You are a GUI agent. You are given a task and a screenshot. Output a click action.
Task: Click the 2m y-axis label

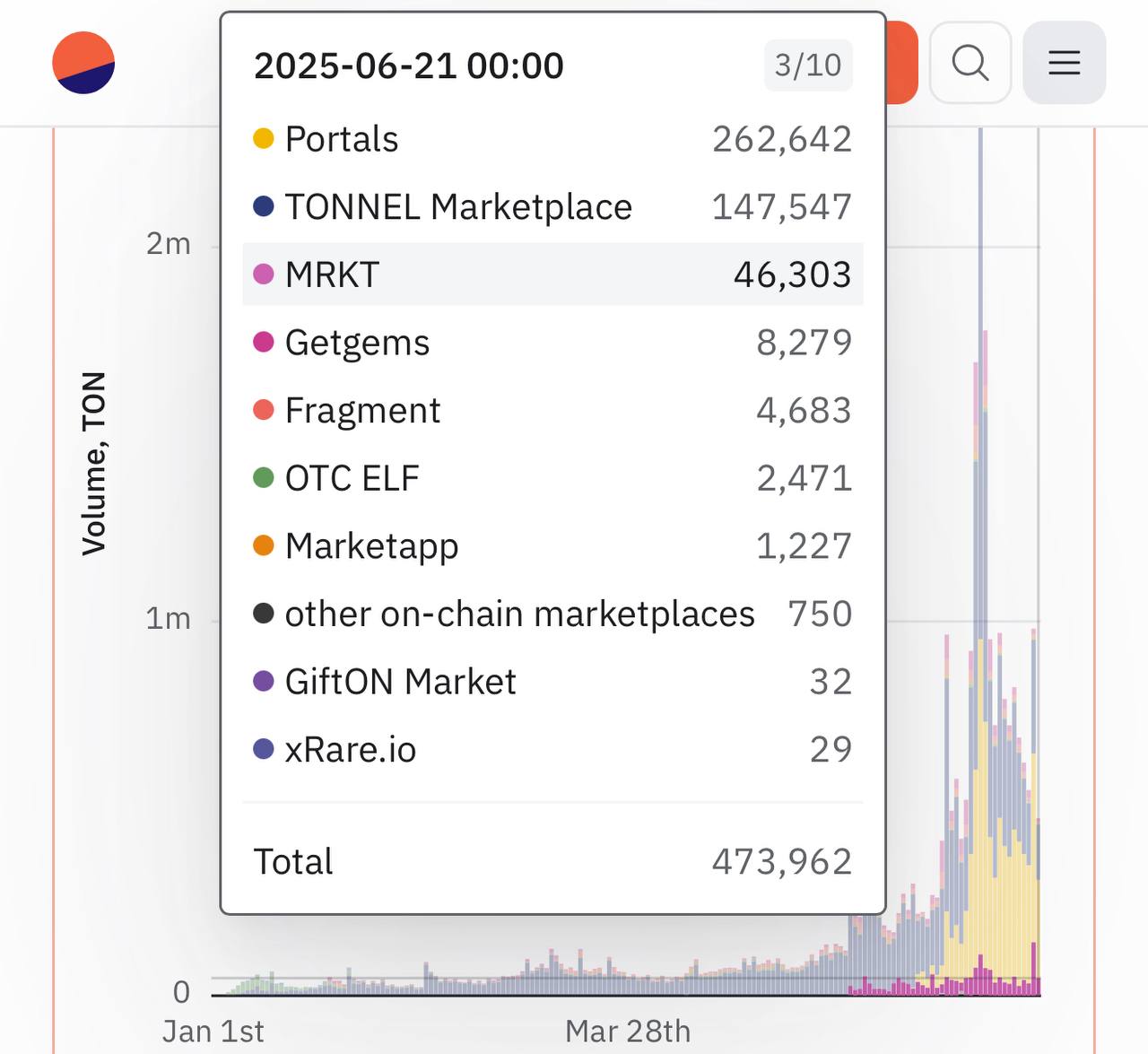(x=169, y=243)
